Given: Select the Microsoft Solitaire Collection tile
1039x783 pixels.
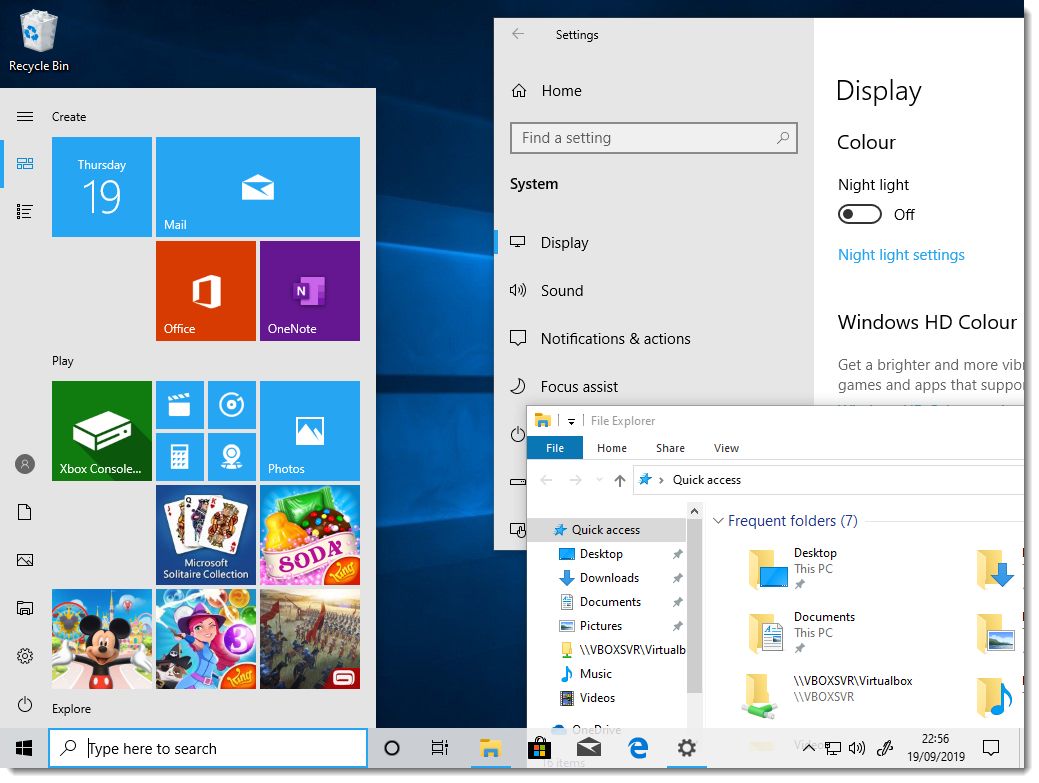Looking at the screenshot, I should (x=206, y=535).
